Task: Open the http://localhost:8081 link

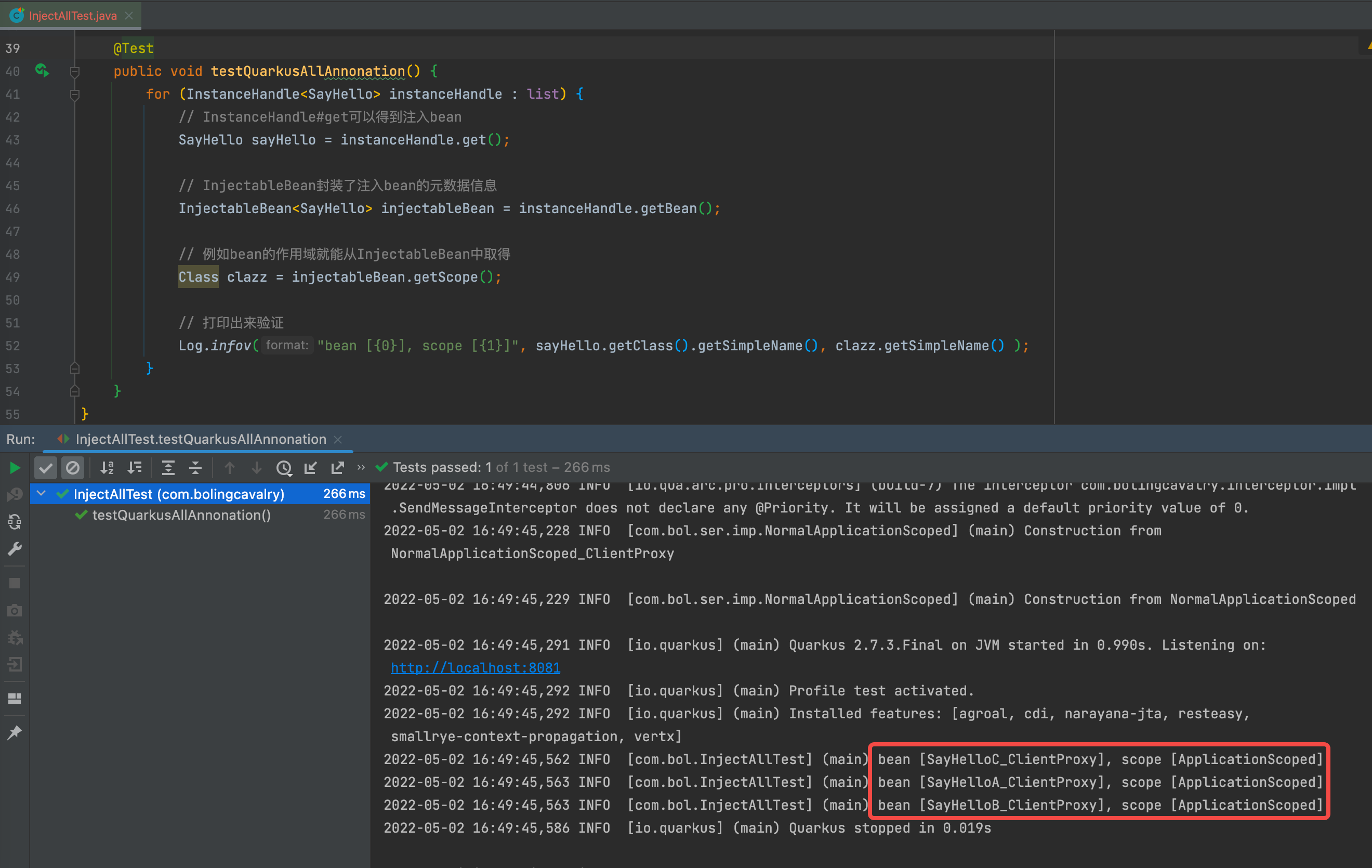Action: 475,667
